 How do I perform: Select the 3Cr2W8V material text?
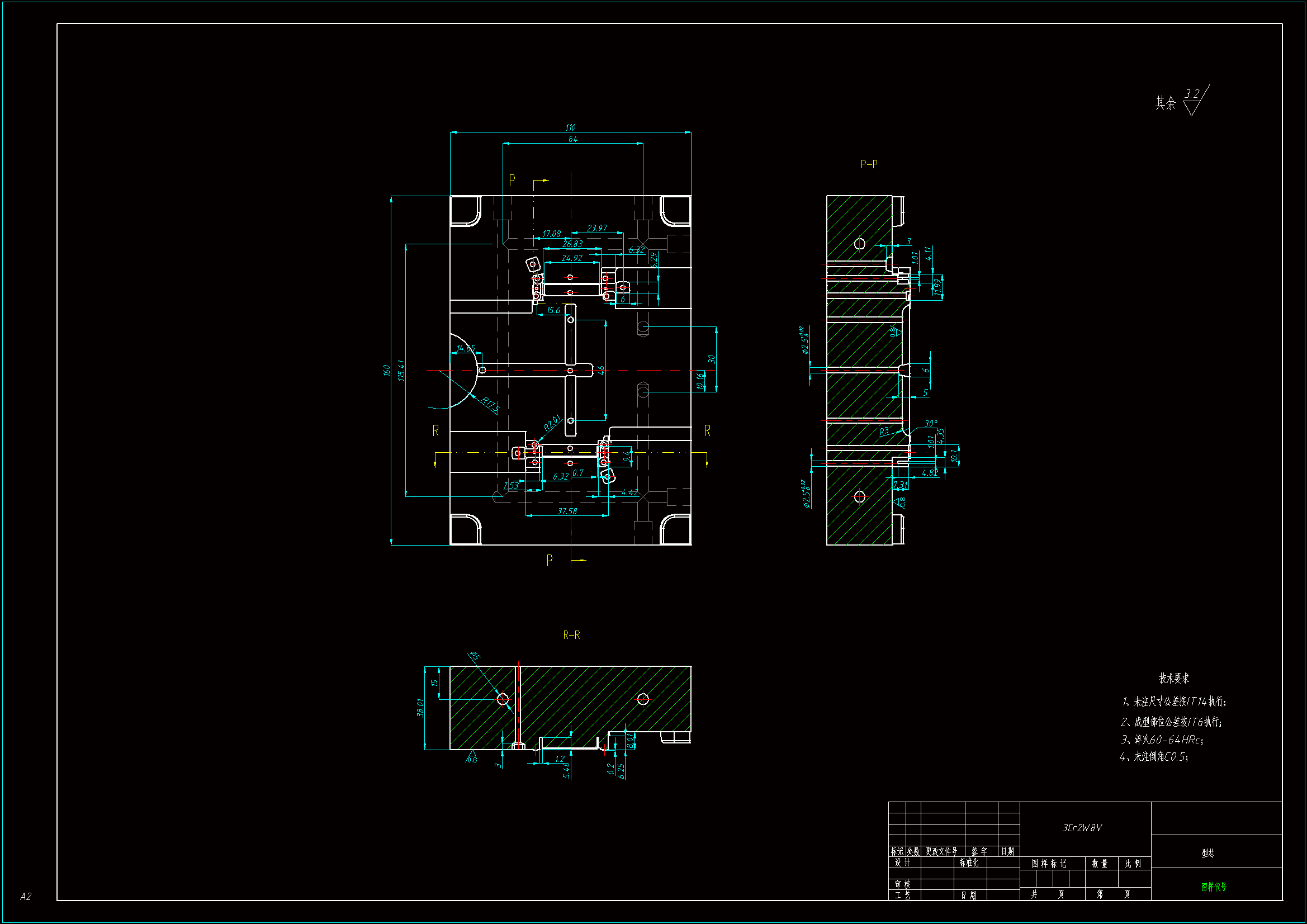(x=1082, y=828)
